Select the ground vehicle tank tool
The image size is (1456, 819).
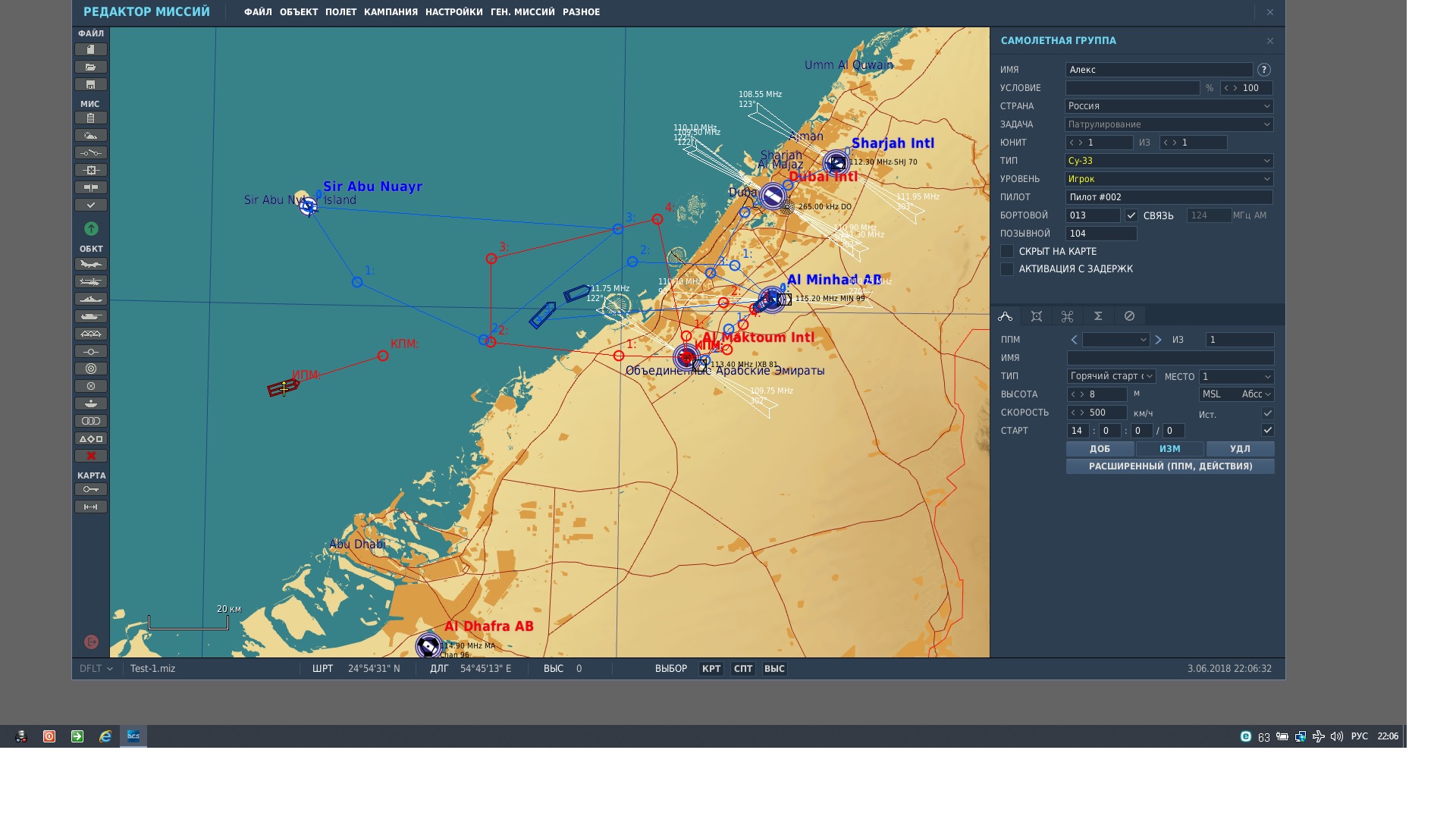pos(90,316)
